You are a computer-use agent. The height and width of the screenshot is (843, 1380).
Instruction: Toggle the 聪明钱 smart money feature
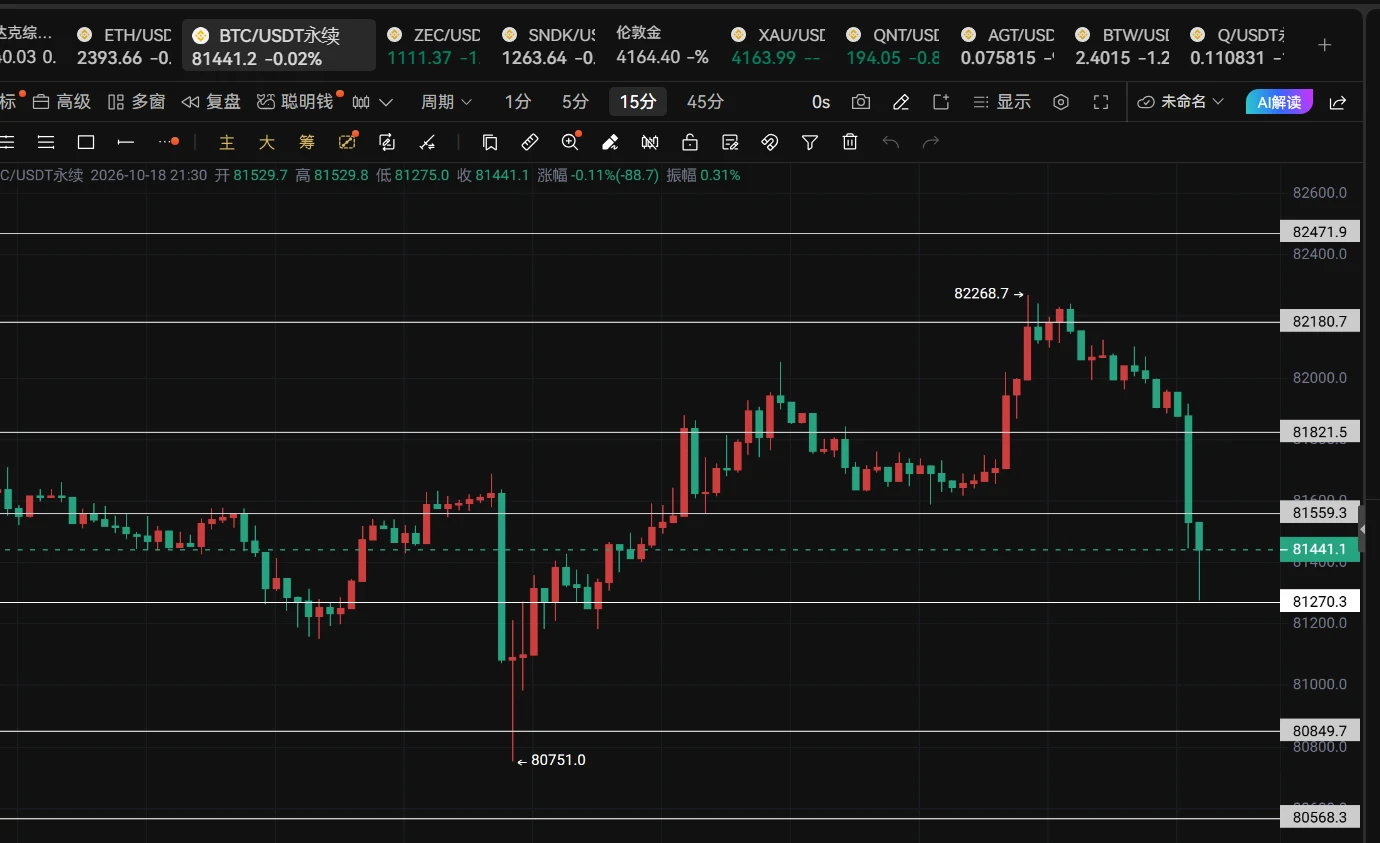coord(295,102)
